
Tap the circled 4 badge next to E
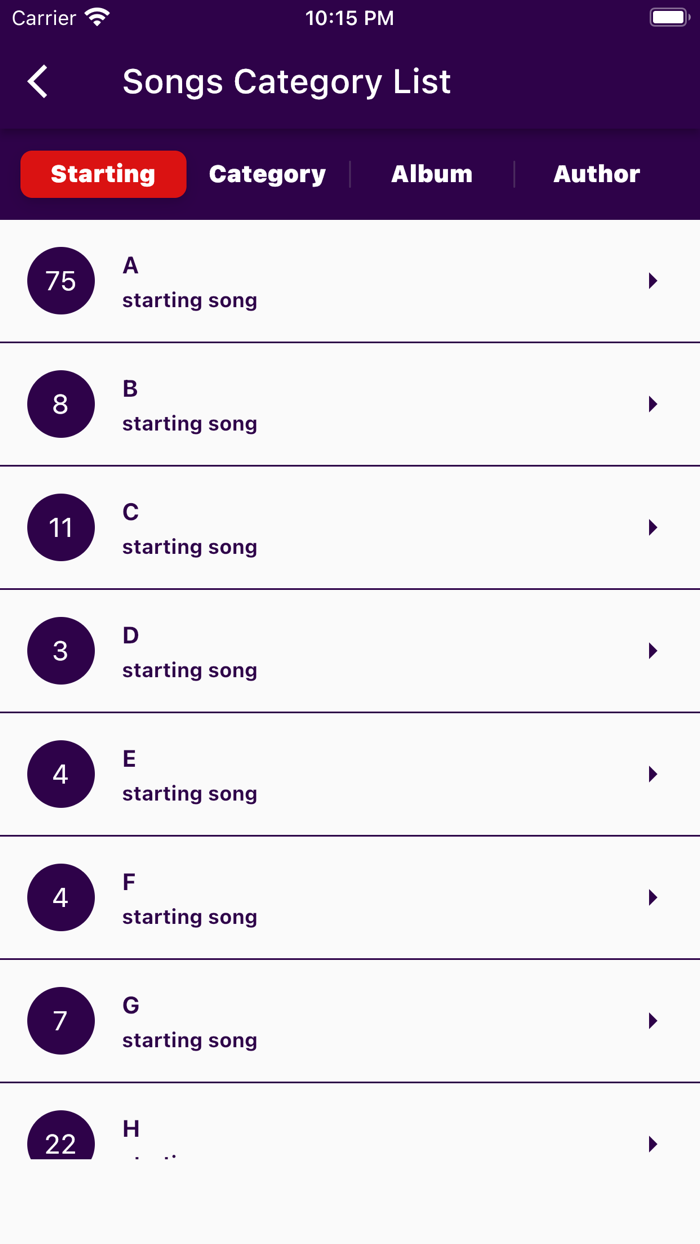pyautogui.click(x=60, y=774)
